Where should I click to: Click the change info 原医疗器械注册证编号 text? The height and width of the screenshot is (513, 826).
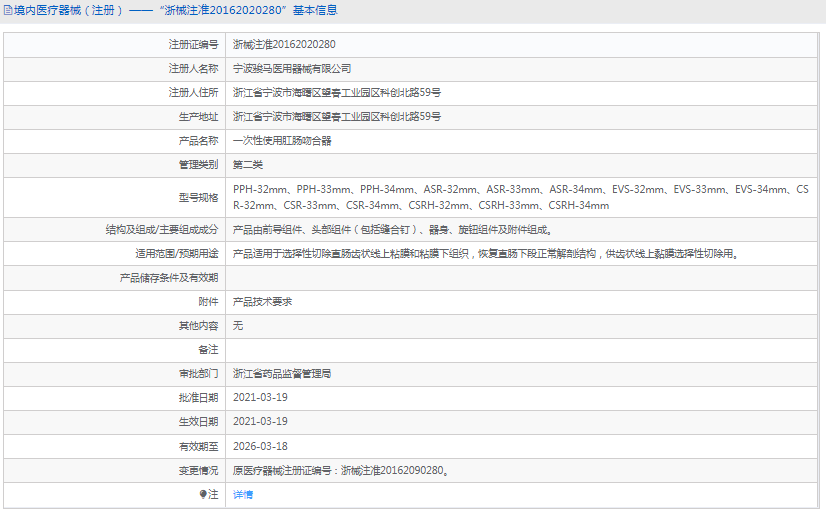click(341, 470)
